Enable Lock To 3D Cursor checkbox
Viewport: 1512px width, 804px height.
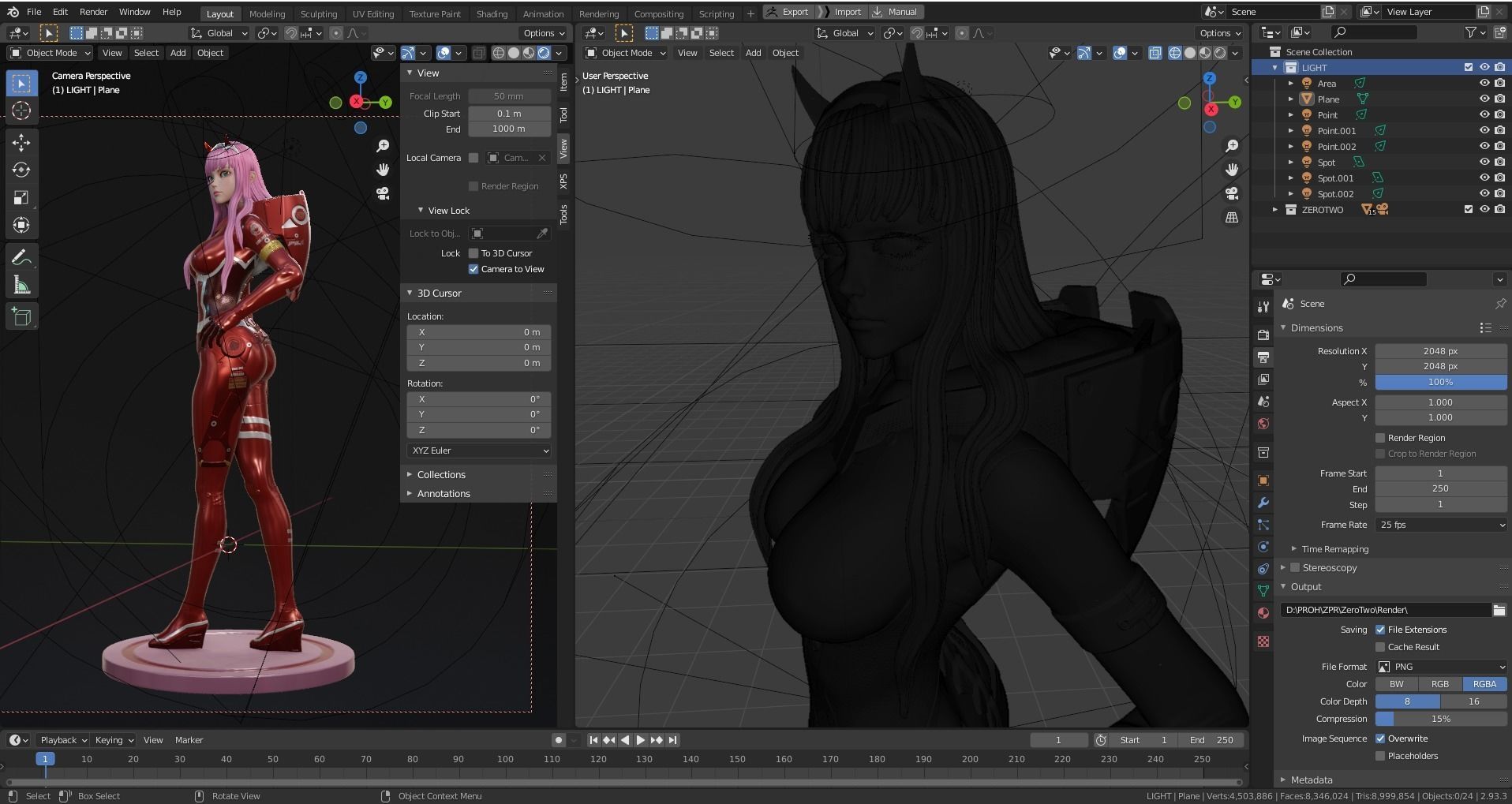coord(473,253)
